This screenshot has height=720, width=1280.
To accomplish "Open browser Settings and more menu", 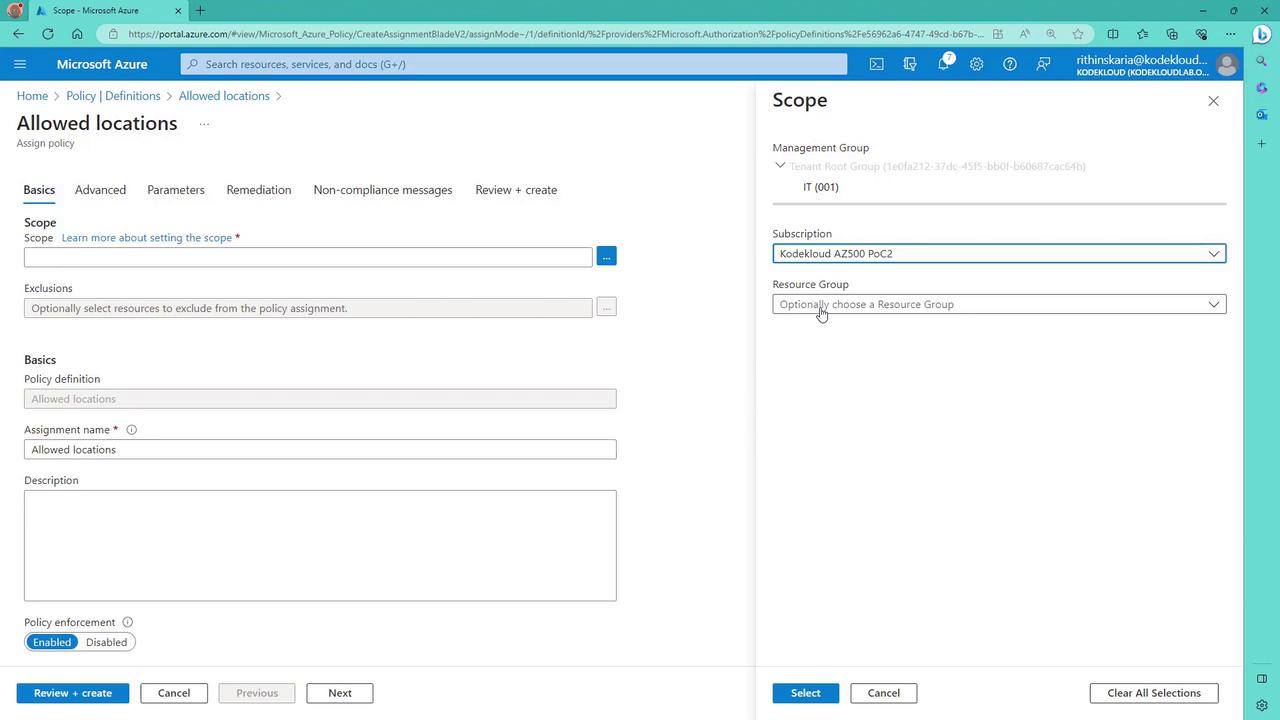I will pos(1231,34).
